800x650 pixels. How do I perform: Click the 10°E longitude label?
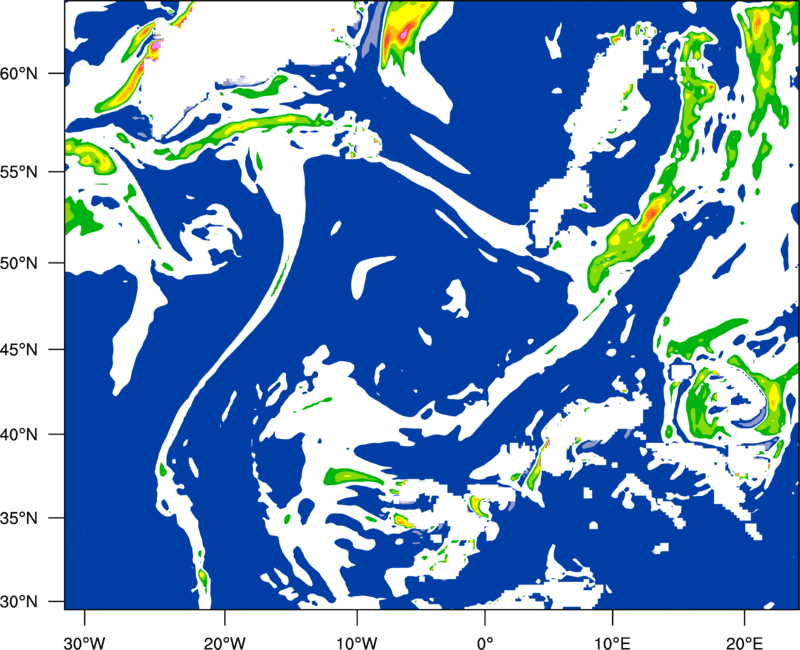pyautogui.click(x=612, y=643)
